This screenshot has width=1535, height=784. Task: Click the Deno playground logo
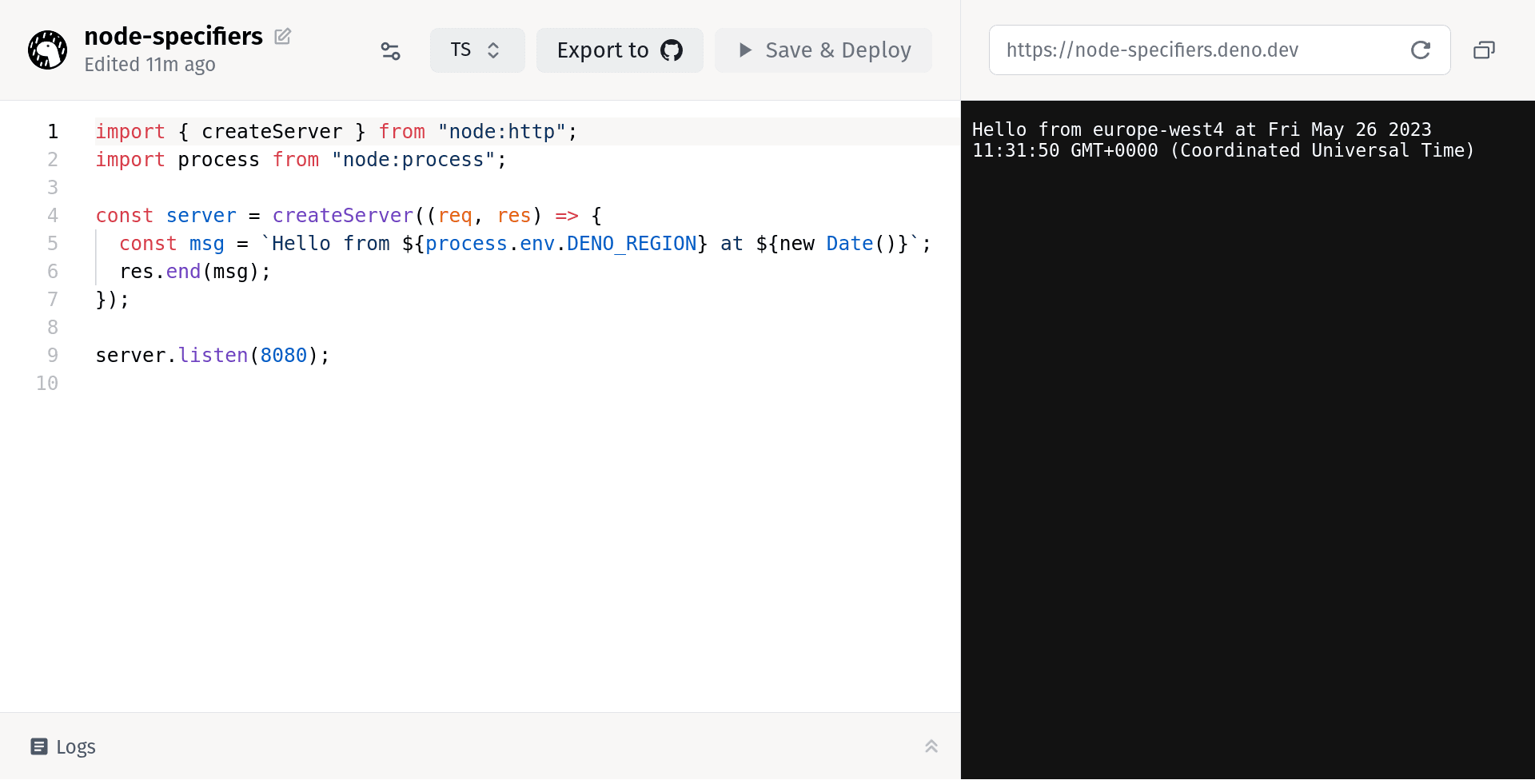pos(47,50)
